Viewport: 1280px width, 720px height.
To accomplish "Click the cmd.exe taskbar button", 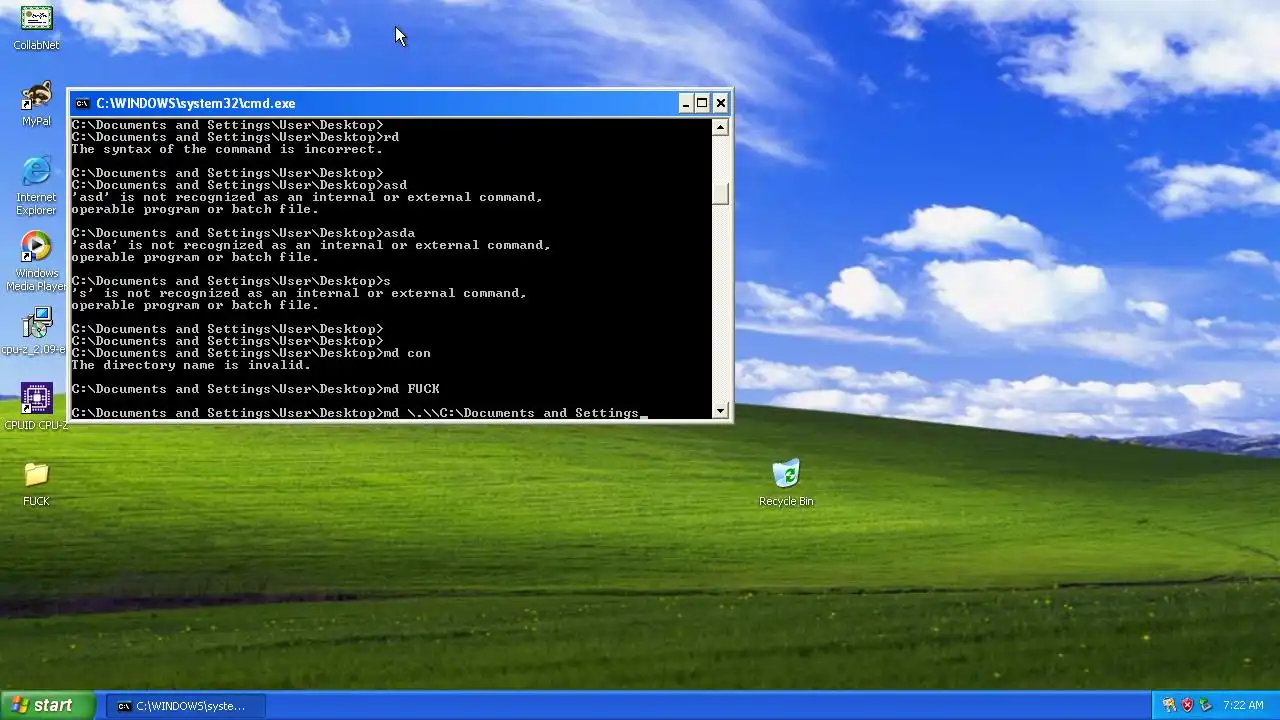I will click(x=187, y=706).
